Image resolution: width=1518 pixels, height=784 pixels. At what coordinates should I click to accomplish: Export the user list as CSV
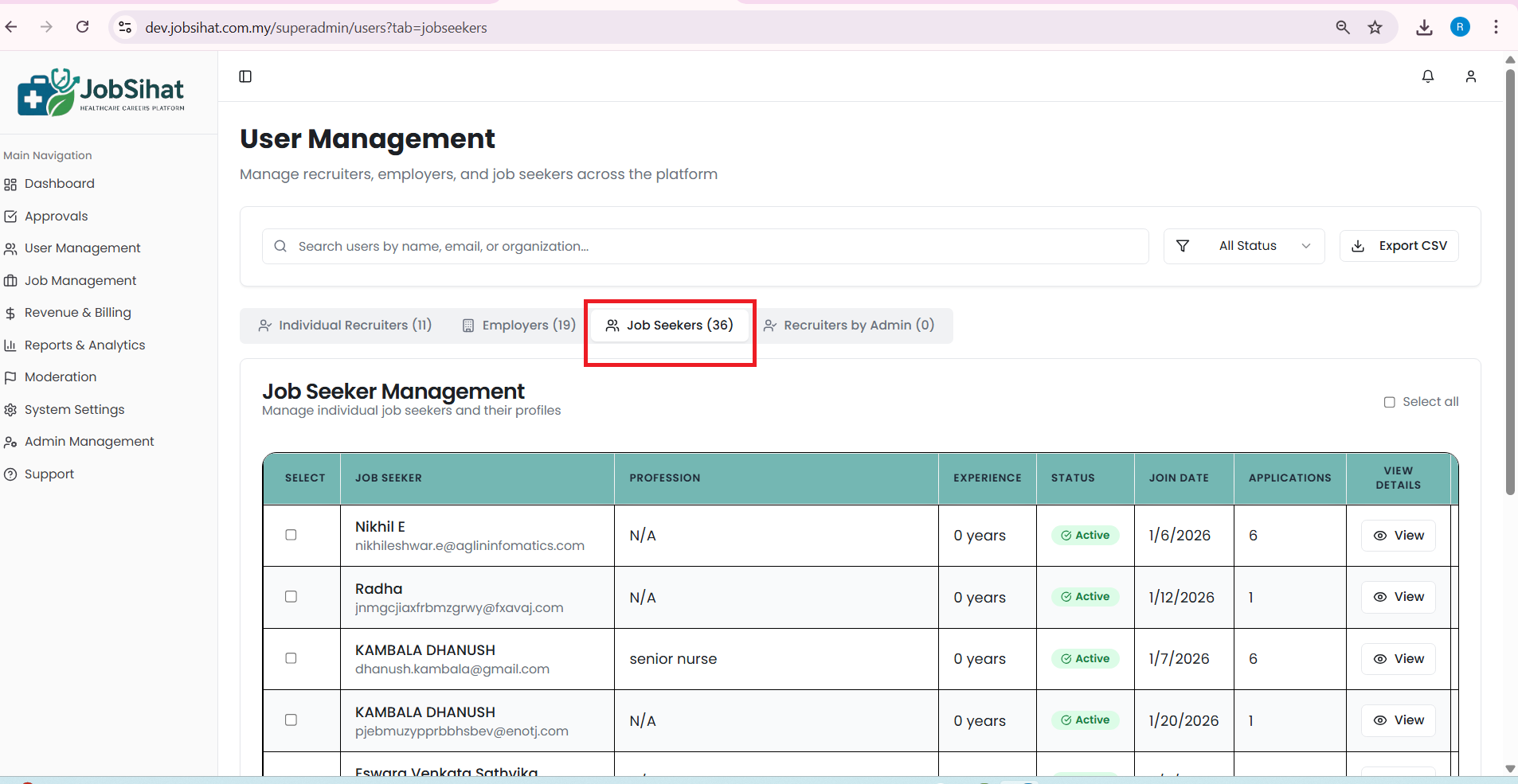(x=1399, y=246)
